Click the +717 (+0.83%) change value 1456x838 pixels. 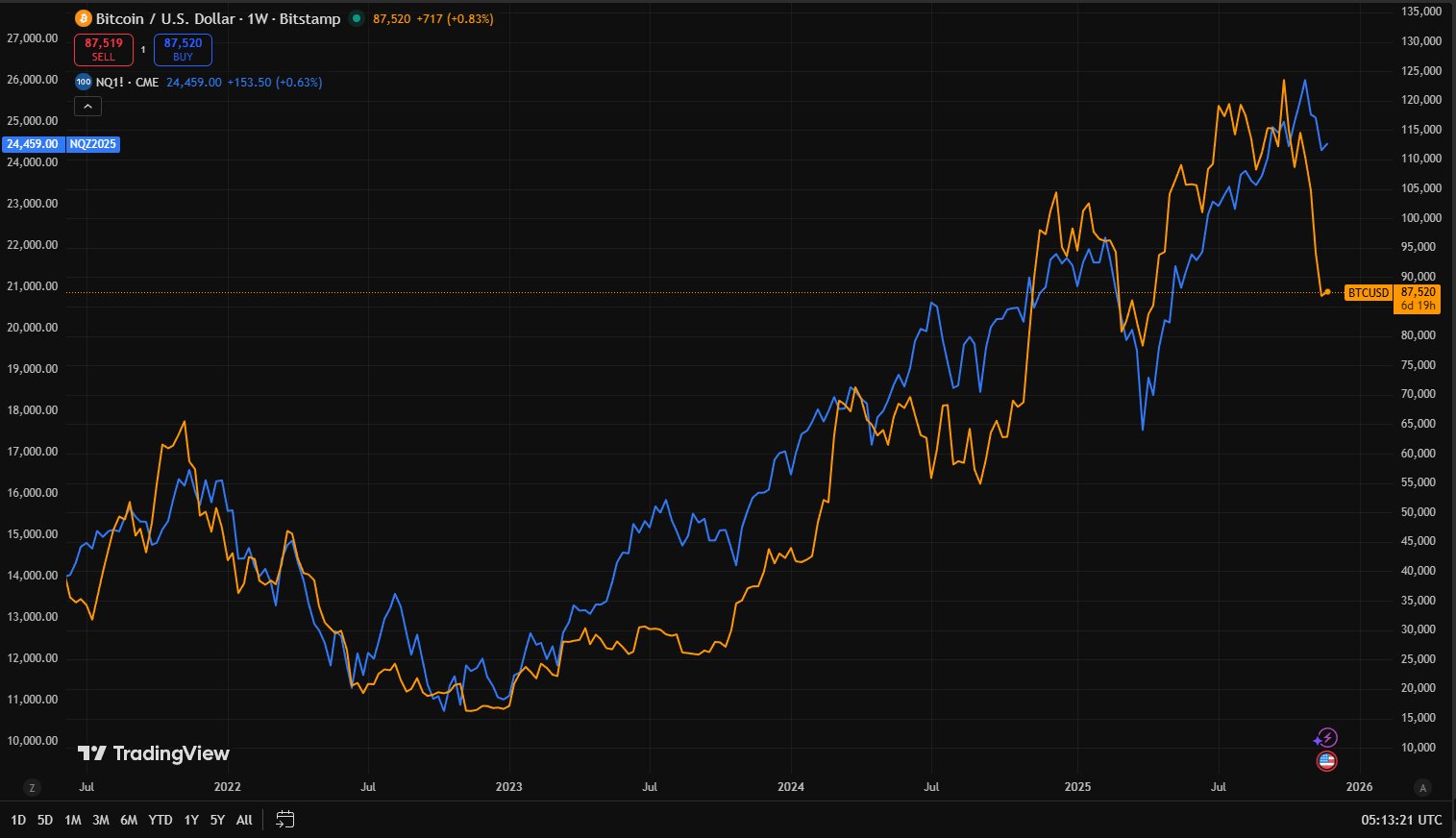coord(455,18)
